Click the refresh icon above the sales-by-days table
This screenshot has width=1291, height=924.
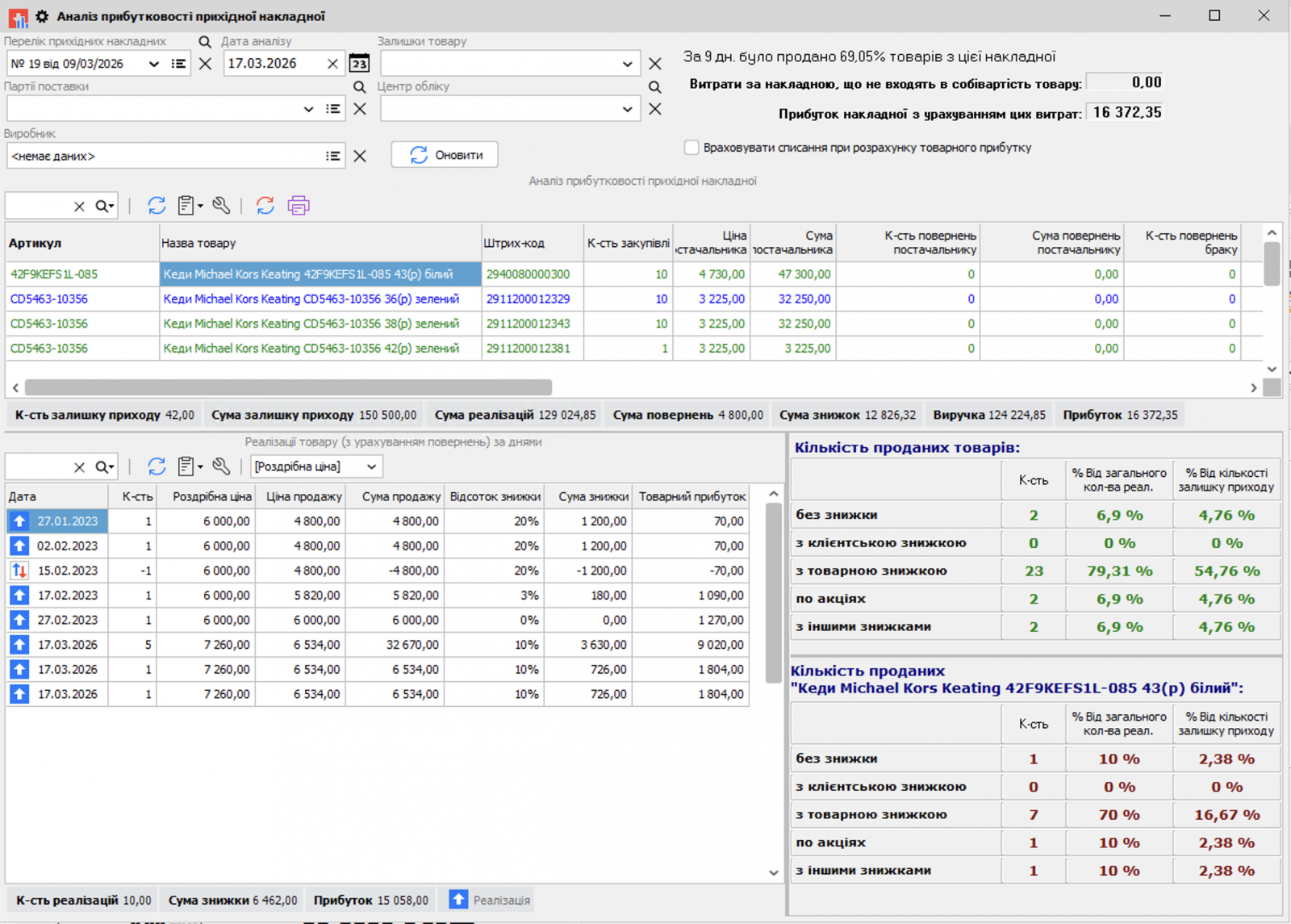[x=157, y=466]
